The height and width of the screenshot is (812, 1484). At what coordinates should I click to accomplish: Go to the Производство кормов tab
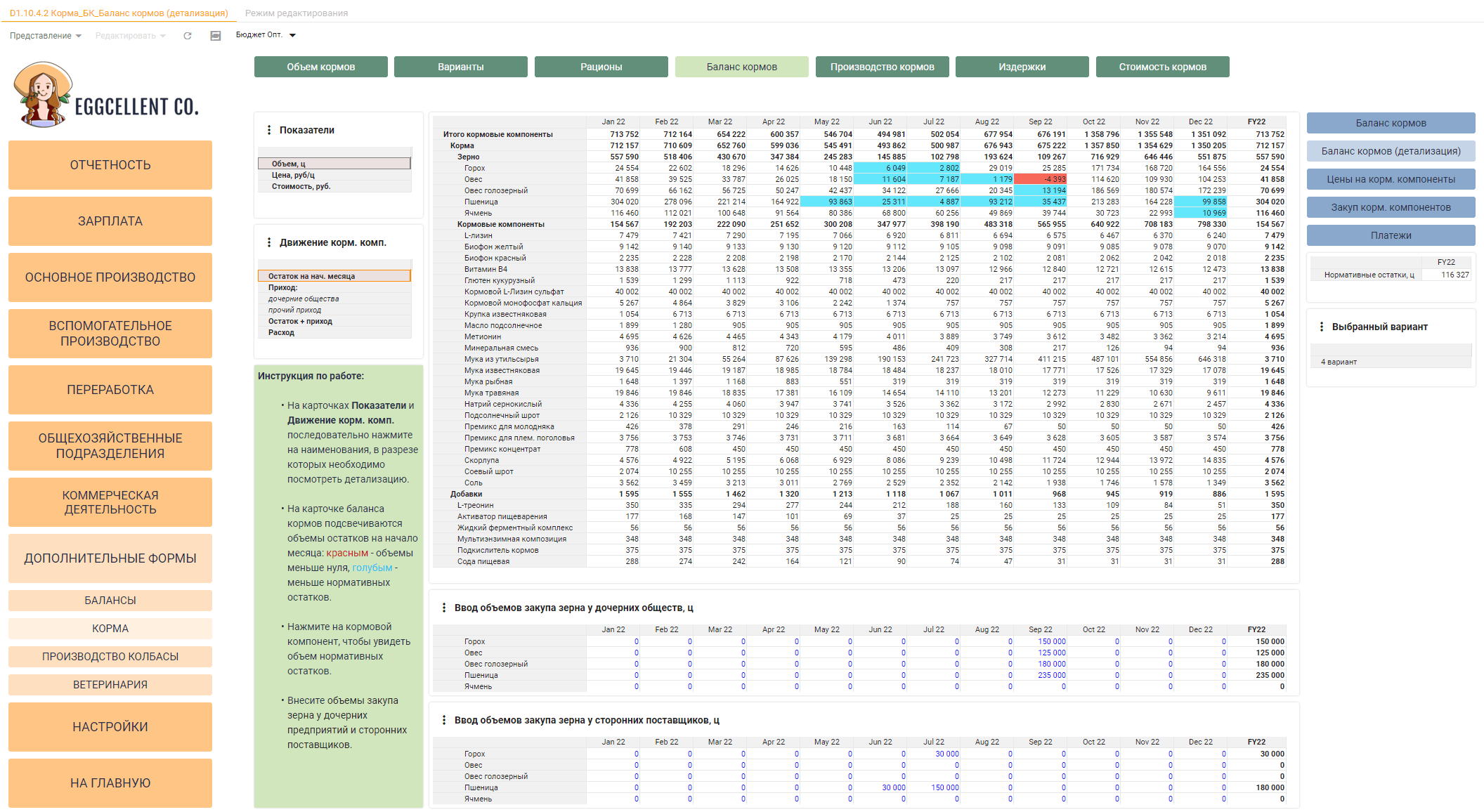click(x=883, y=67)
